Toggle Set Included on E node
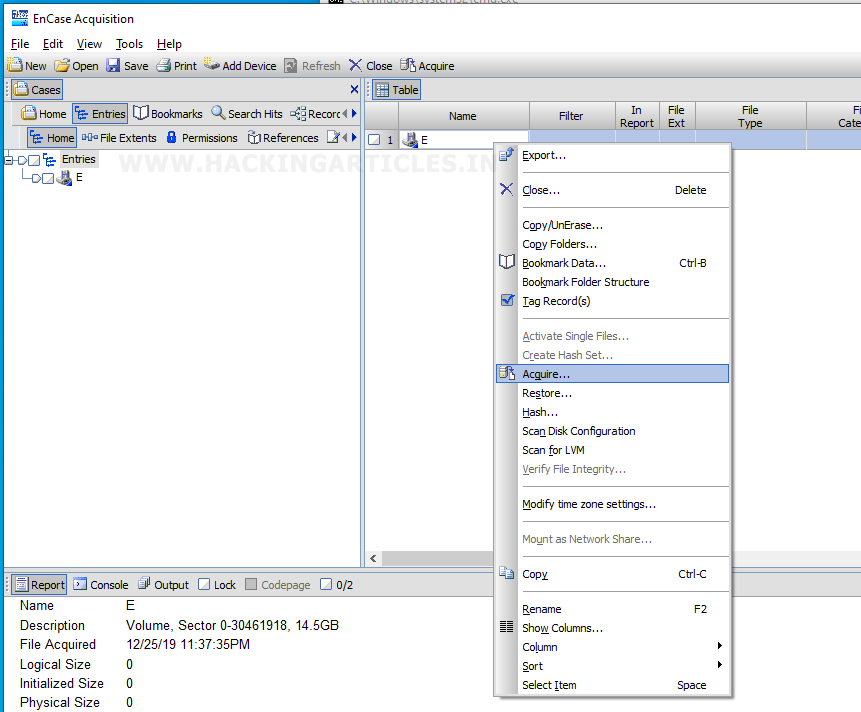Viewport: 861px width, 712px height. [36, 178]
